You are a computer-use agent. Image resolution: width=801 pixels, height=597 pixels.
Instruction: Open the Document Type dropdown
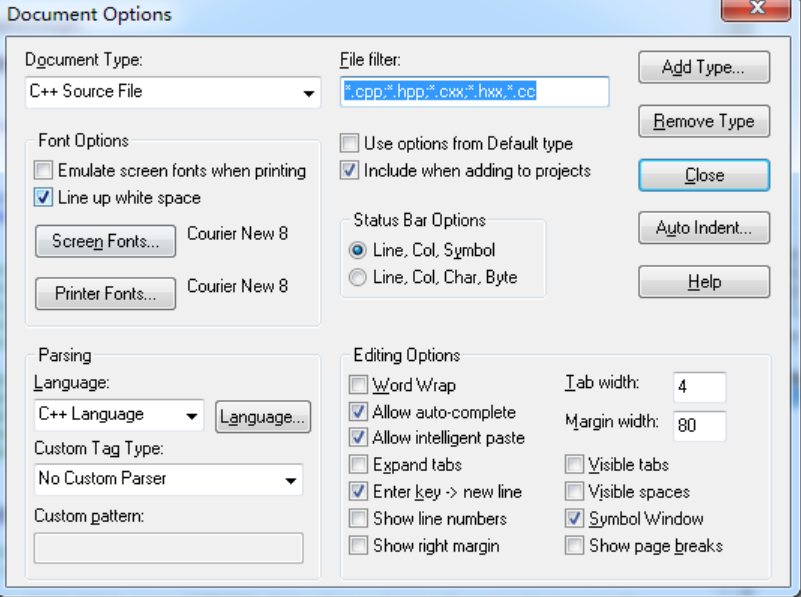pos(173,92)
